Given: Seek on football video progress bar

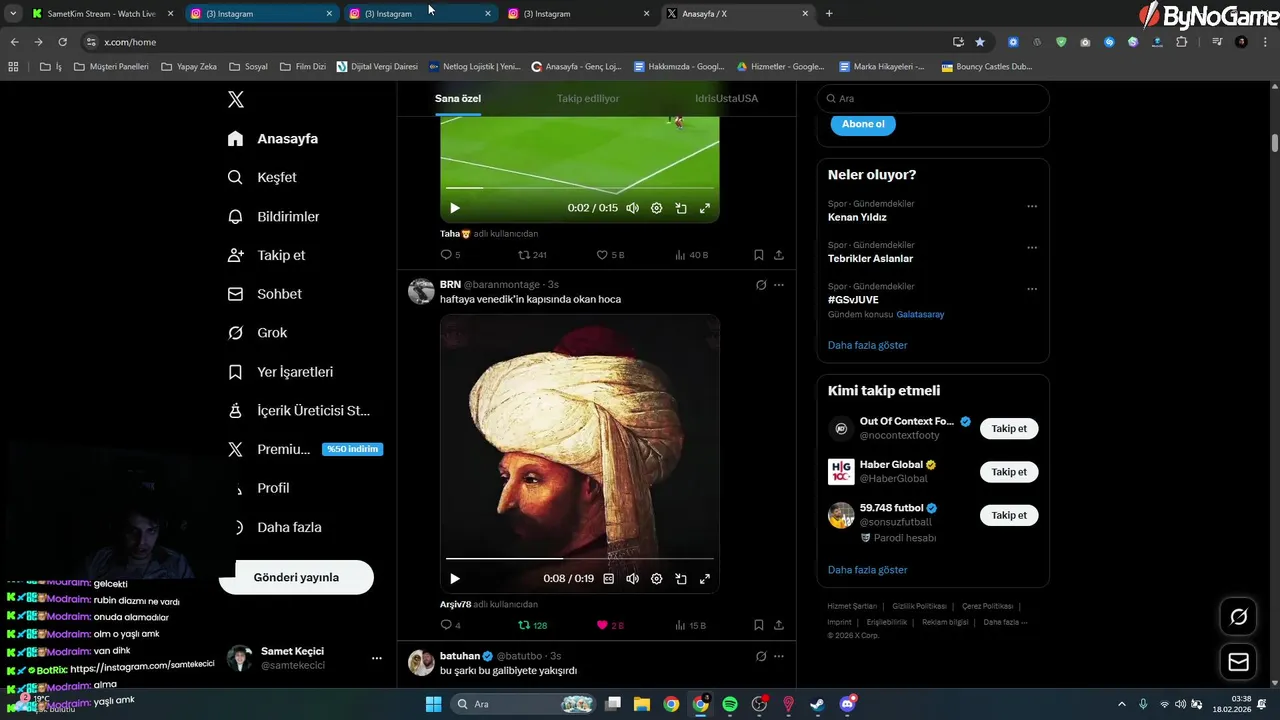Looking at the screenshot, I should point(580,188).
